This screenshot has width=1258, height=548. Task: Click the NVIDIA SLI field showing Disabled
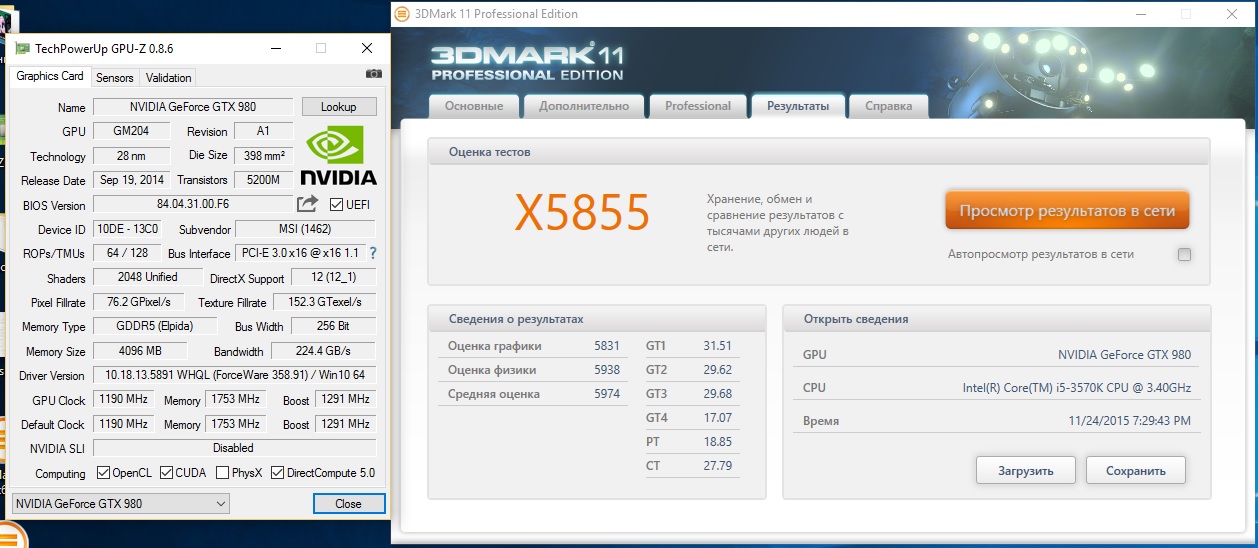click(x=235, y=448)
